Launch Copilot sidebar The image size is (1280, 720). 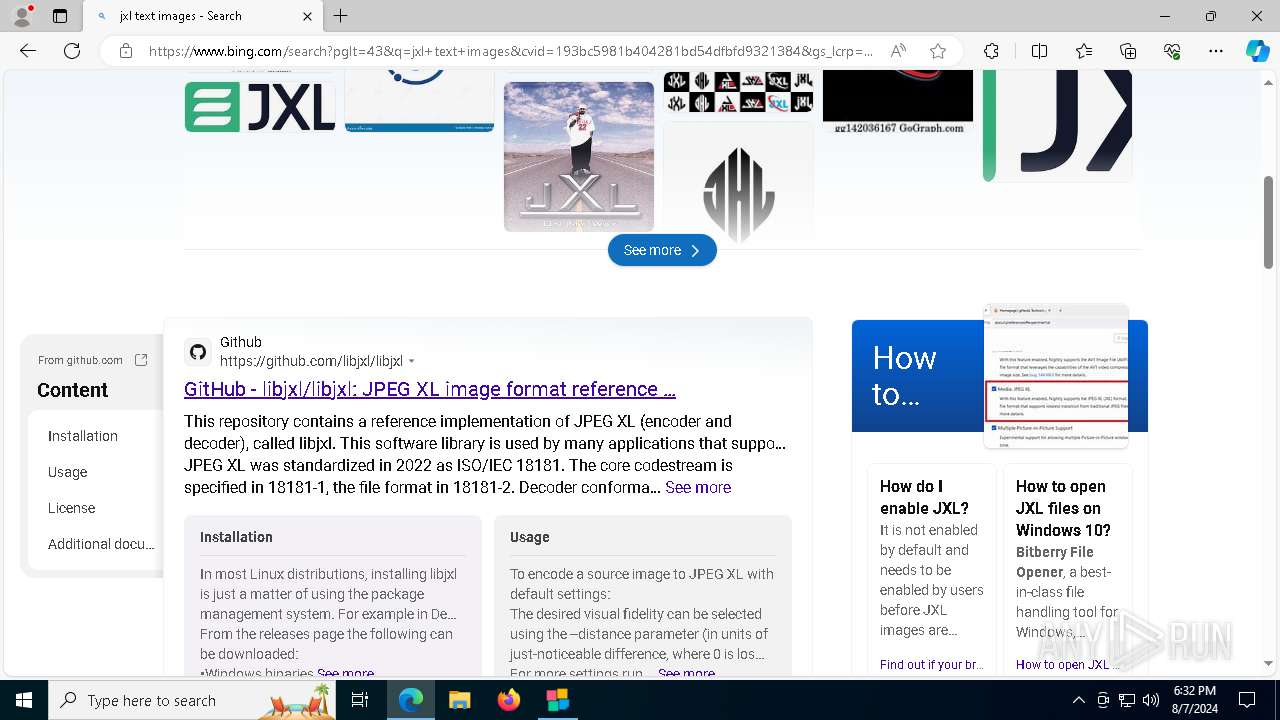point(1257,51)
